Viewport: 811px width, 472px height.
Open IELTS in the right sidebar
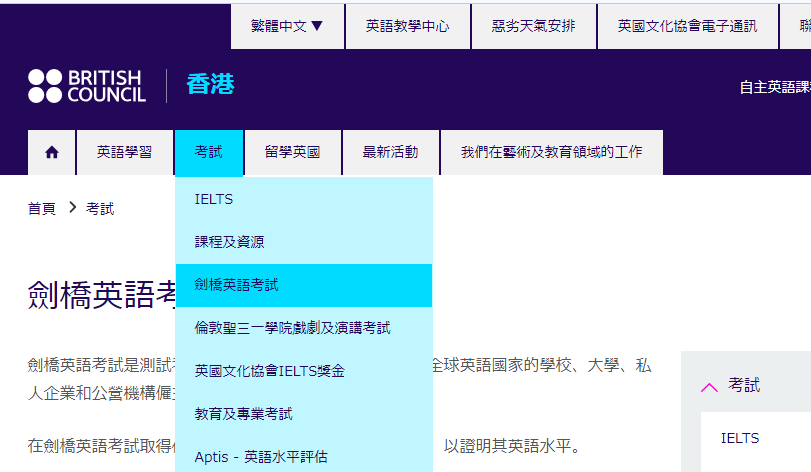pyautogui.click(x=740, y=438)
